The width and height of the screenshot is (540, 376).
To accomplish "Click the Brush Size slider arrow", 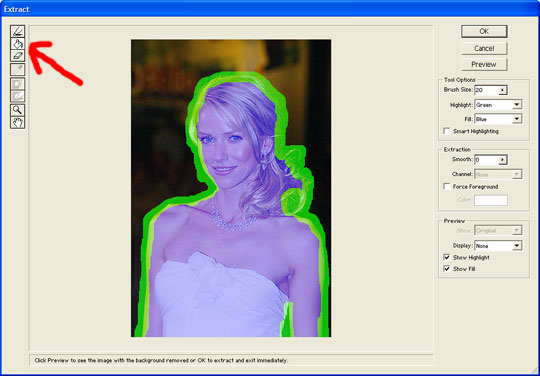I will [503, 90].
